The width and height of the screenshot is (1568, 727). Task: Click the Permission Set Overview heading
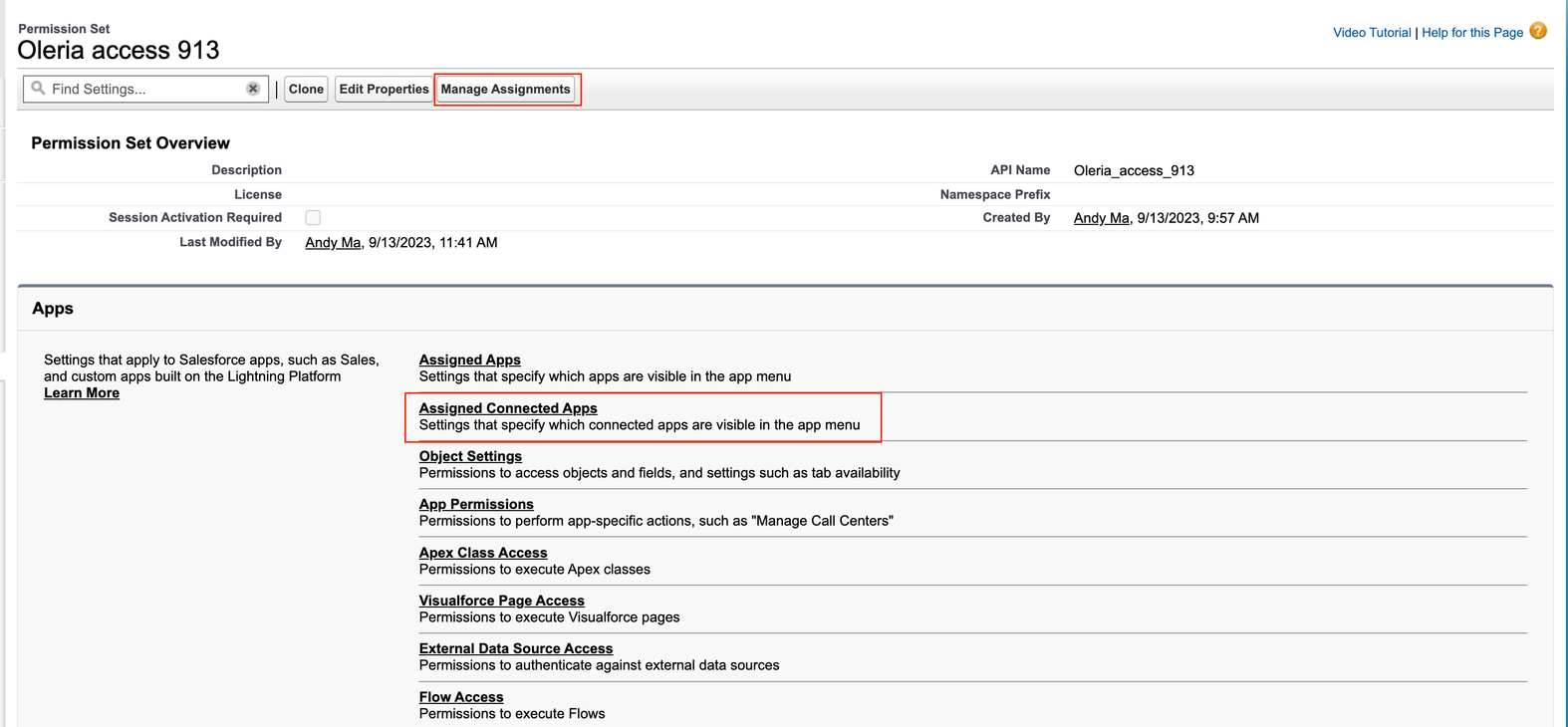131,143
